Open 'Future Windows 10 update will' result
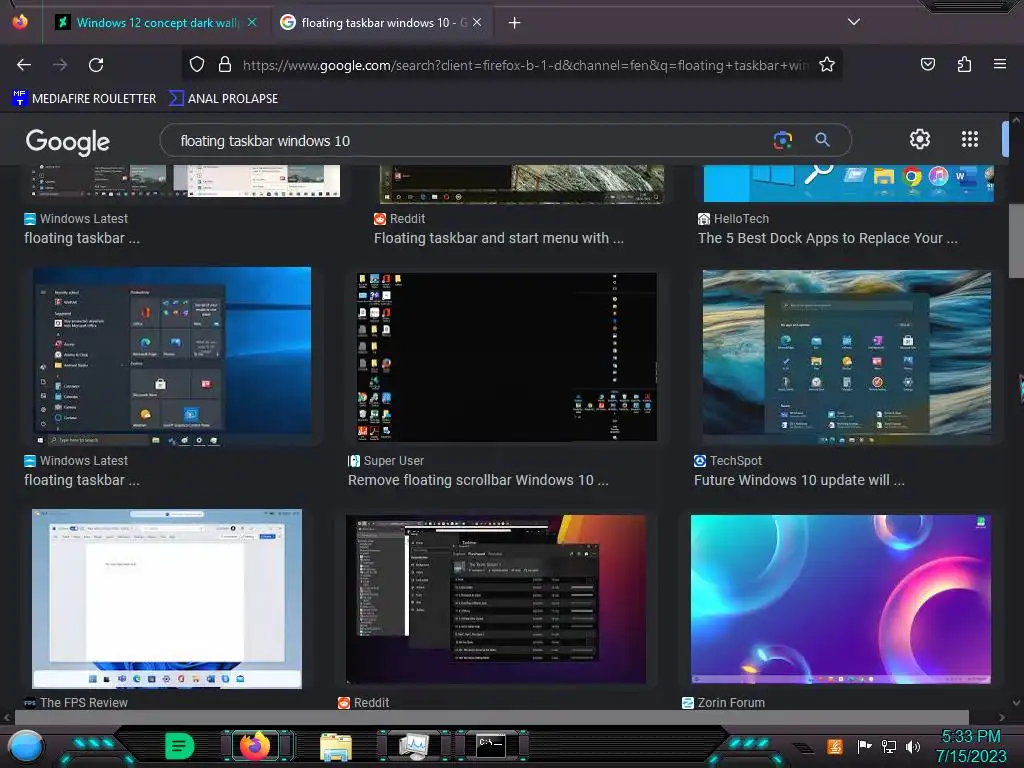This screenshot has width=1024, height=768. pos(799,480)
